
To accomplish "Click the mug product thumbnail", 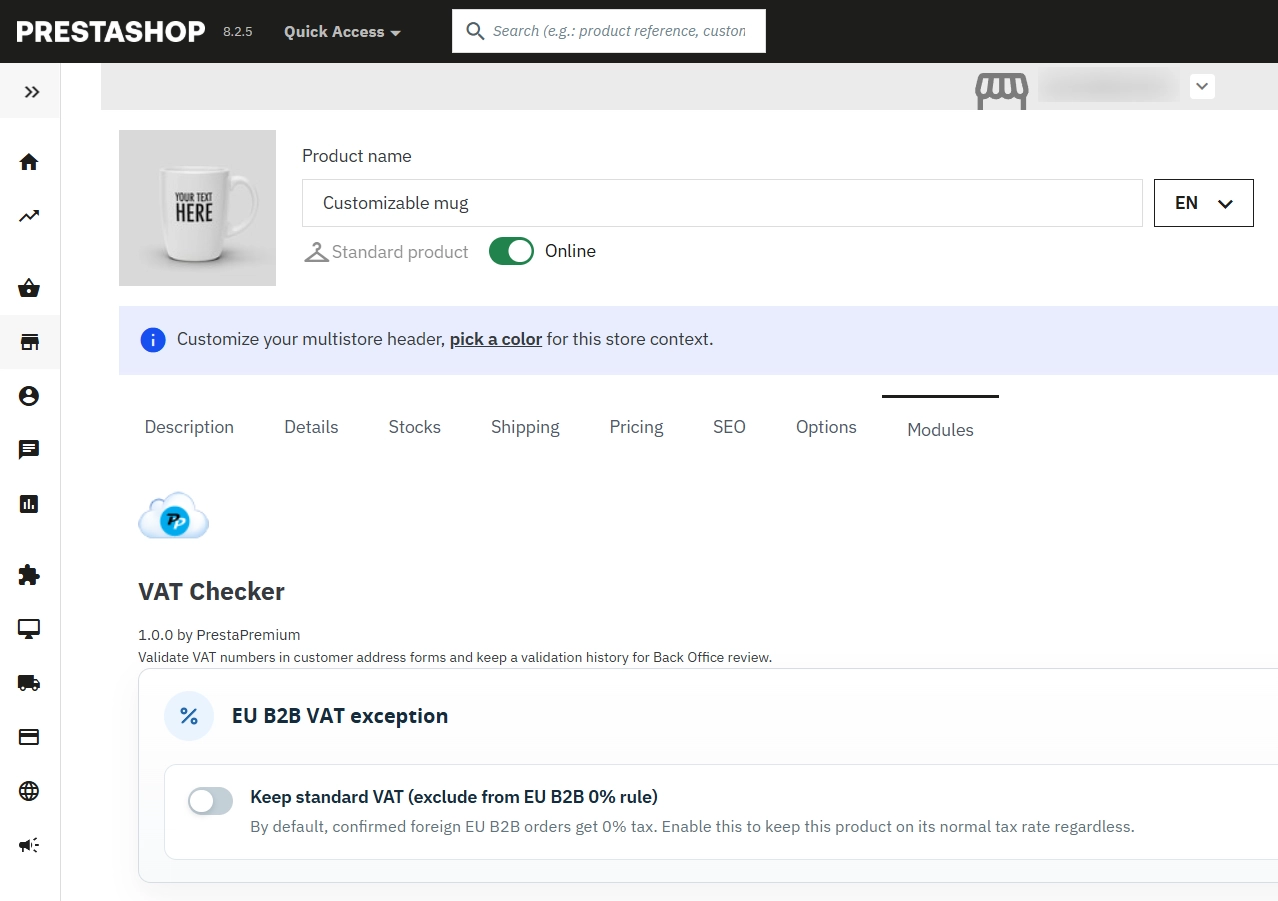I will [197, 208].
